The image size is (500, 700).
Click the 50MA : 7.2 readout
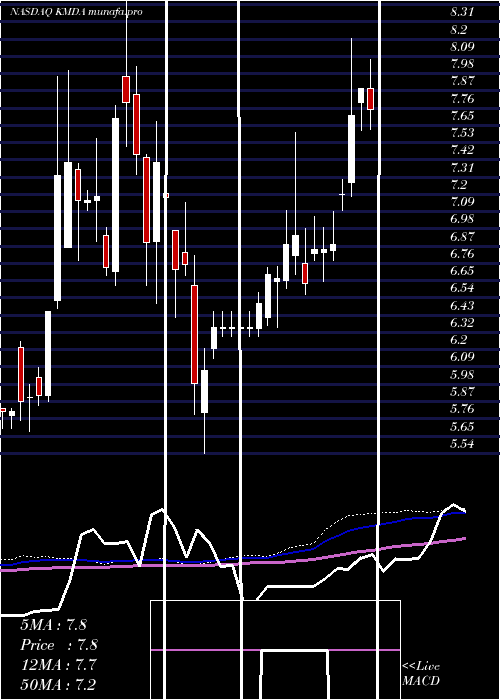point(57,684)
